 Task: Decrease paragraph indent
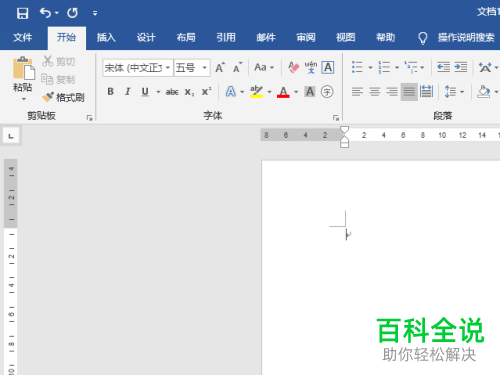pyautogui.click(x=443, y=67)
